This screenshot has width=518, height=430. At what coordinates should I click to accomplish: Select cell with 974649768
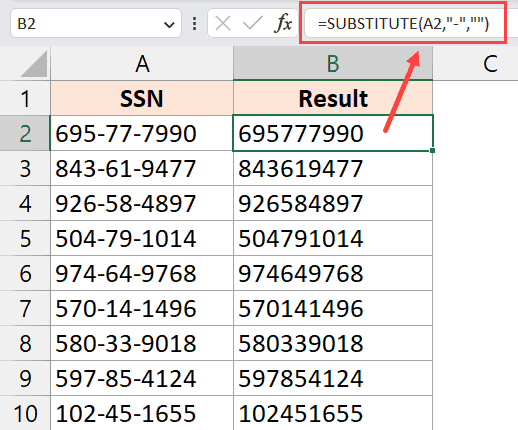pos(333,273)
